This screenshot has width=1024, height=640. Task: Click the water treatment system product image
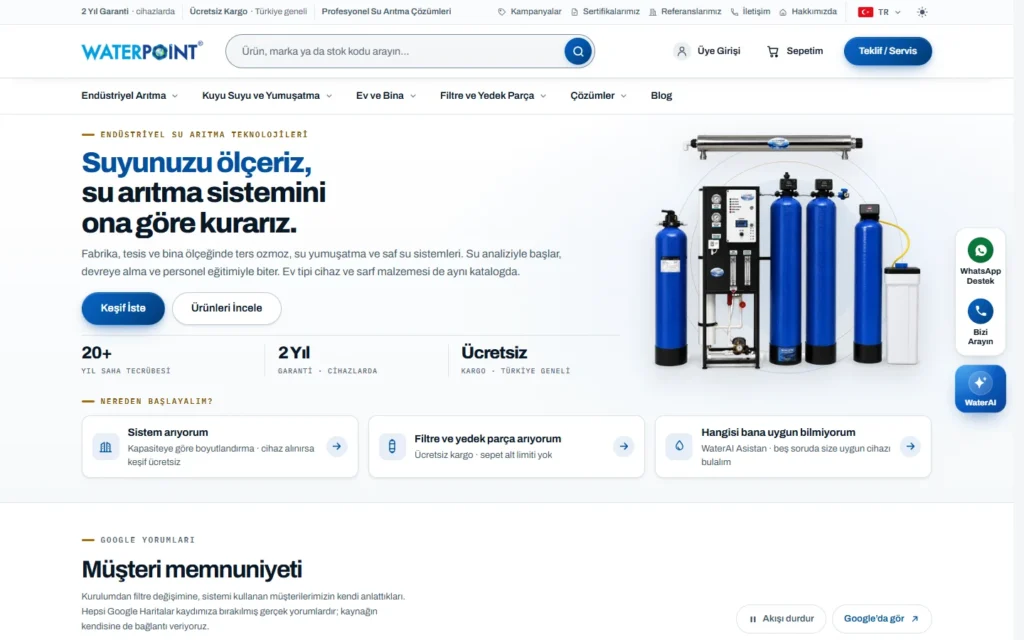tap(787, 251)
